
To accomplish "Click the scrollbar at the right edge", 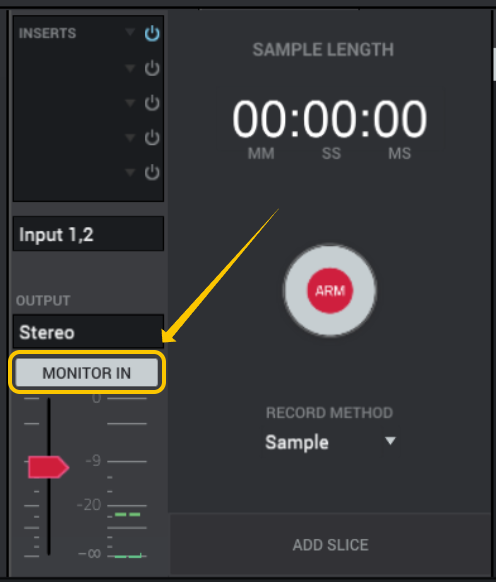I will coord(494,64).
